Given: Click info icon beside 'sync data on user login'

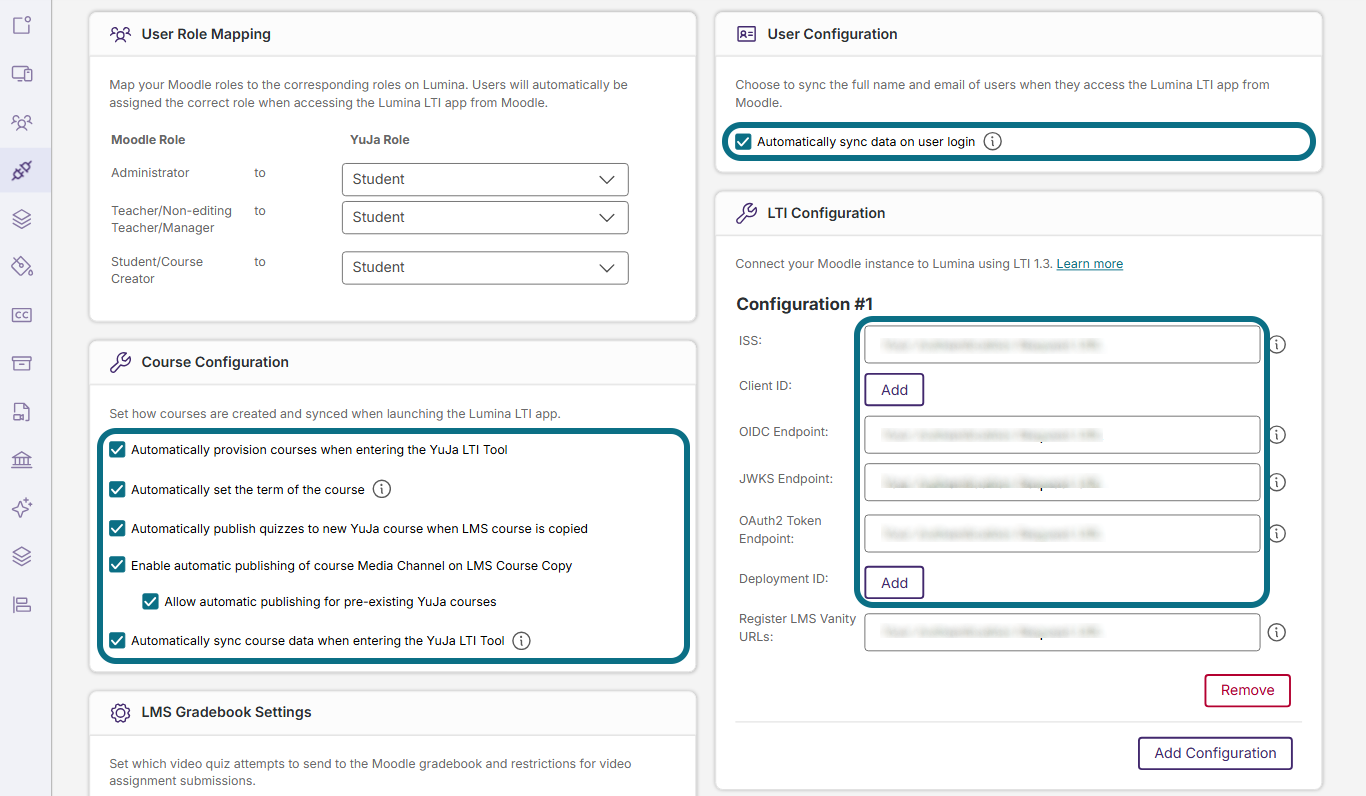Looking at the screenshot, I should pyautogui.click(x=992, y=142).
